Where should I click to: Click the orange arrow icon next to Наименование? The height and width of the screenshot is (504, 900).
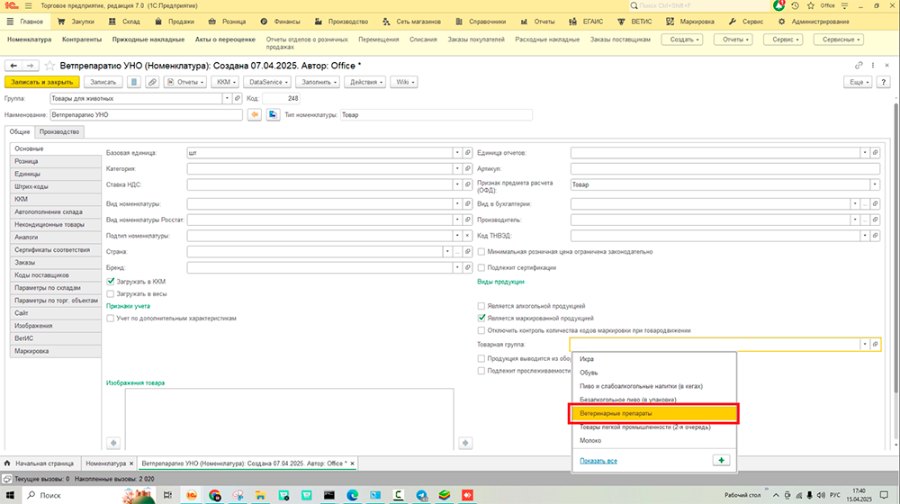(x=254, y=115)
